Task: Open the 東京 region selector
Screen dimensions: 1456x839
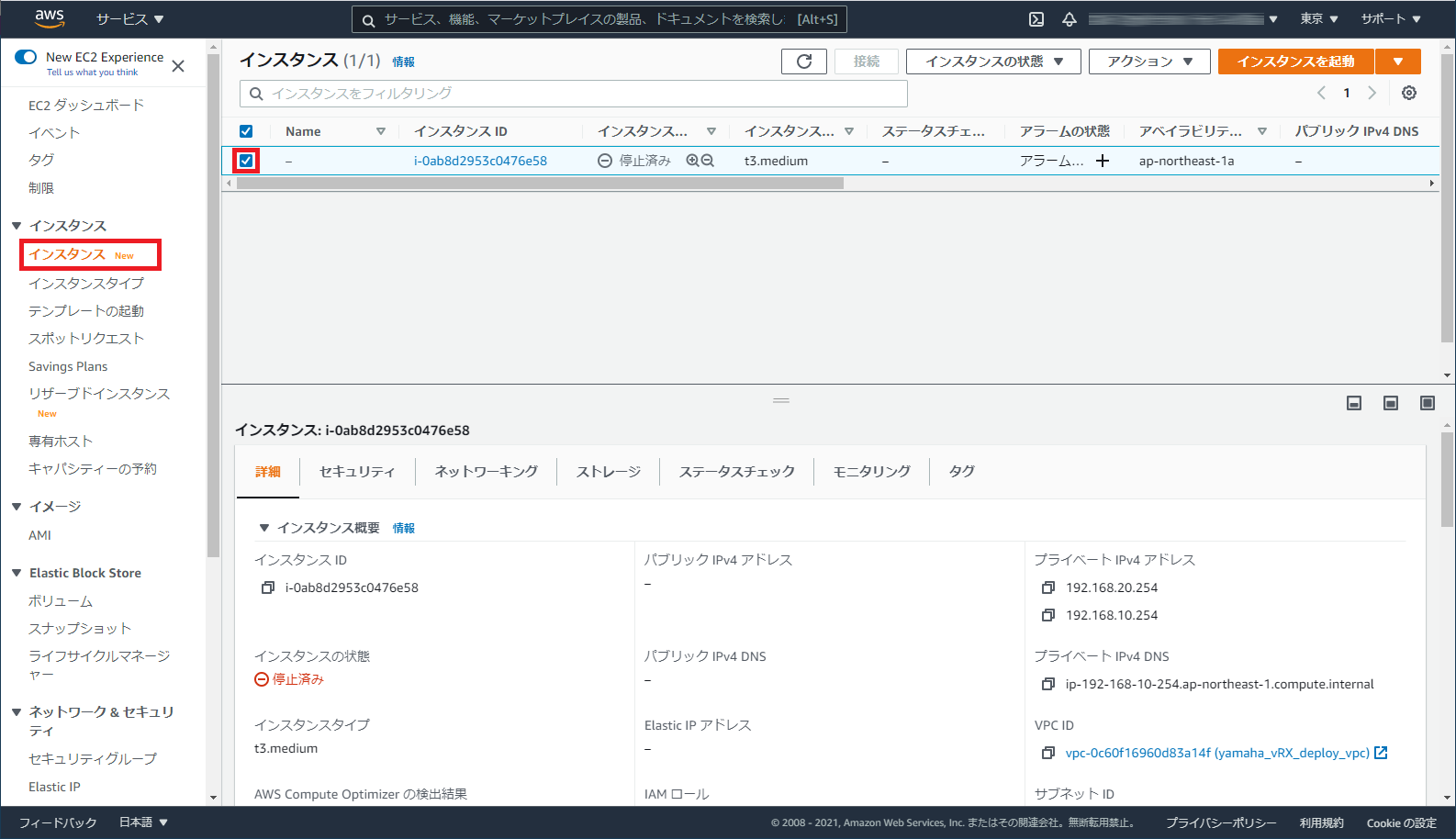Action: click(x=1318, y=19)
